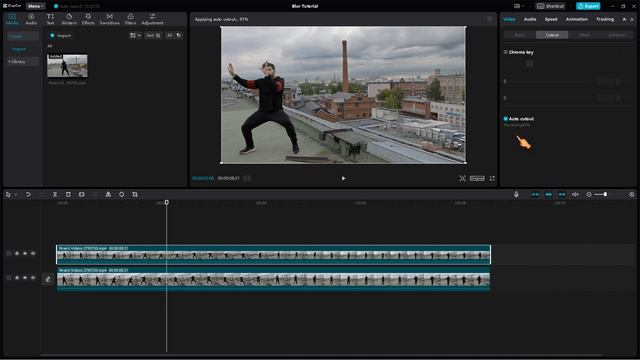The image size is (640, 360).
Task: Open the Filters panel
Action: click(131, 19)
